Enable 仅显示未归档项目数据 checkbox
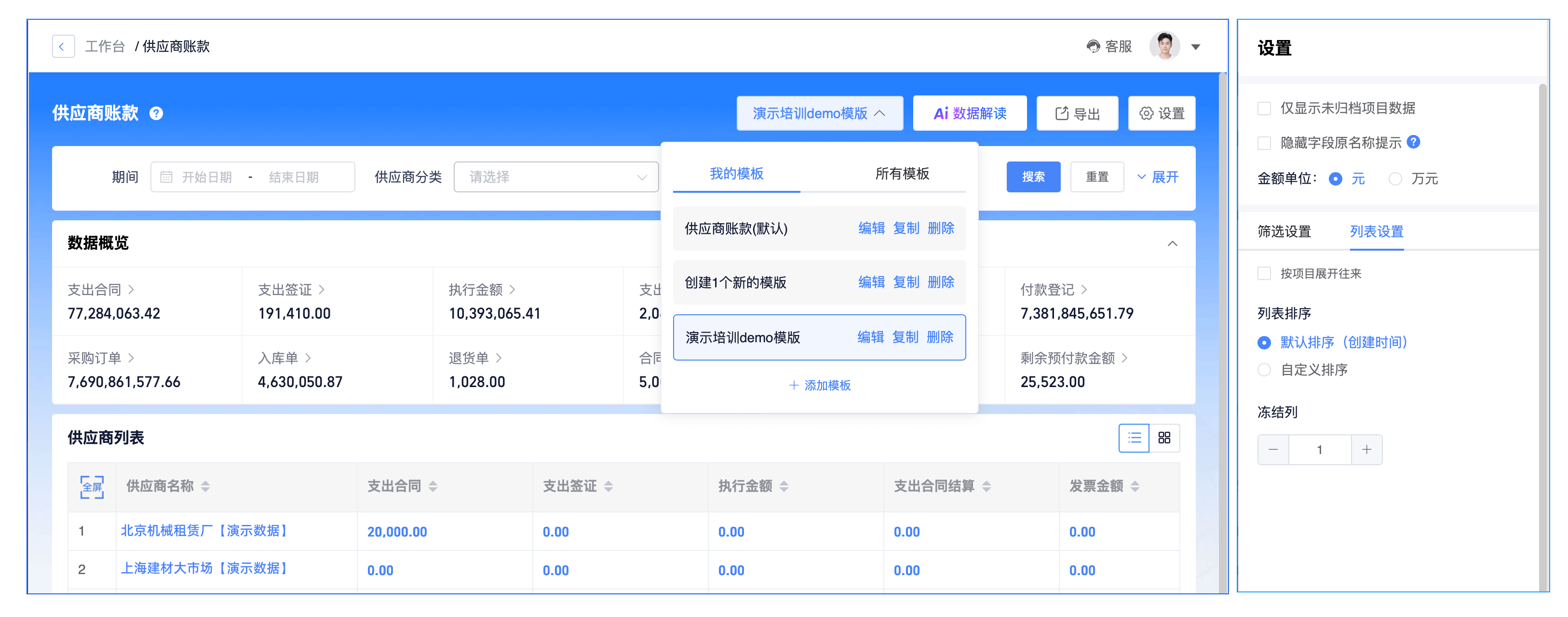This screenshot has width=1568, height=617. [1264, 108]
